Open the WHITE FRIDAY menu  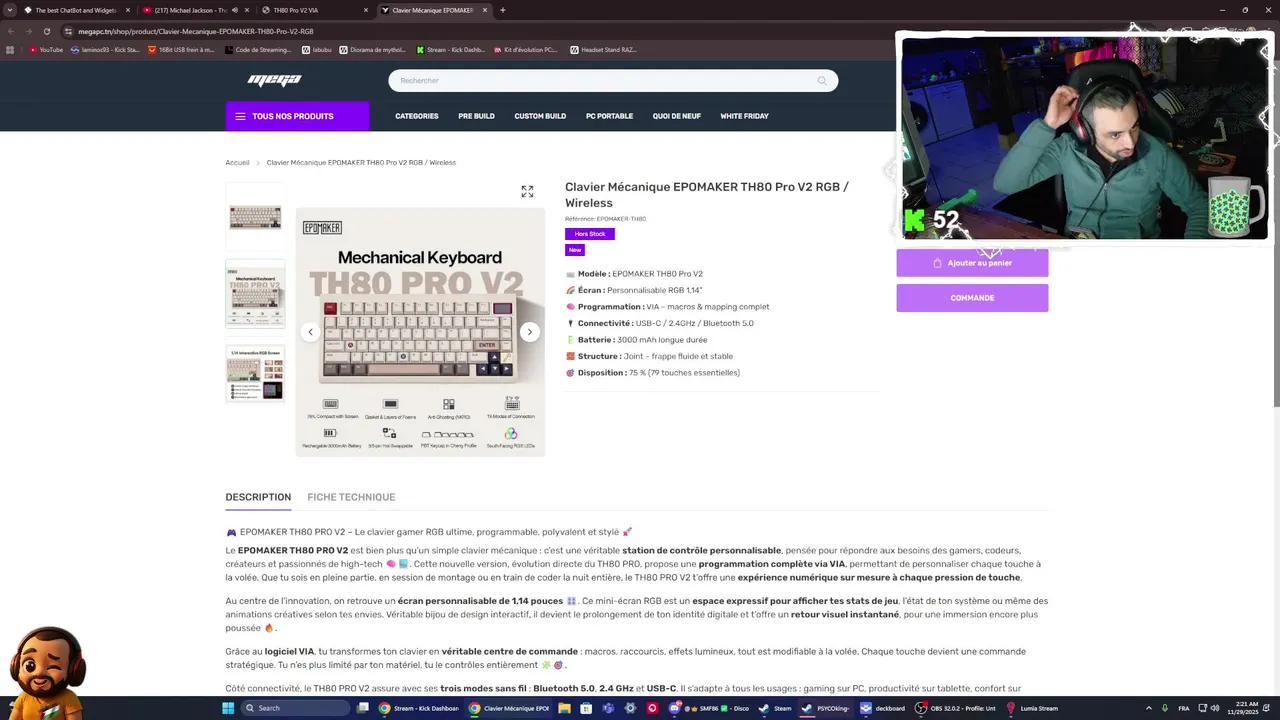(x=744, y=116)
